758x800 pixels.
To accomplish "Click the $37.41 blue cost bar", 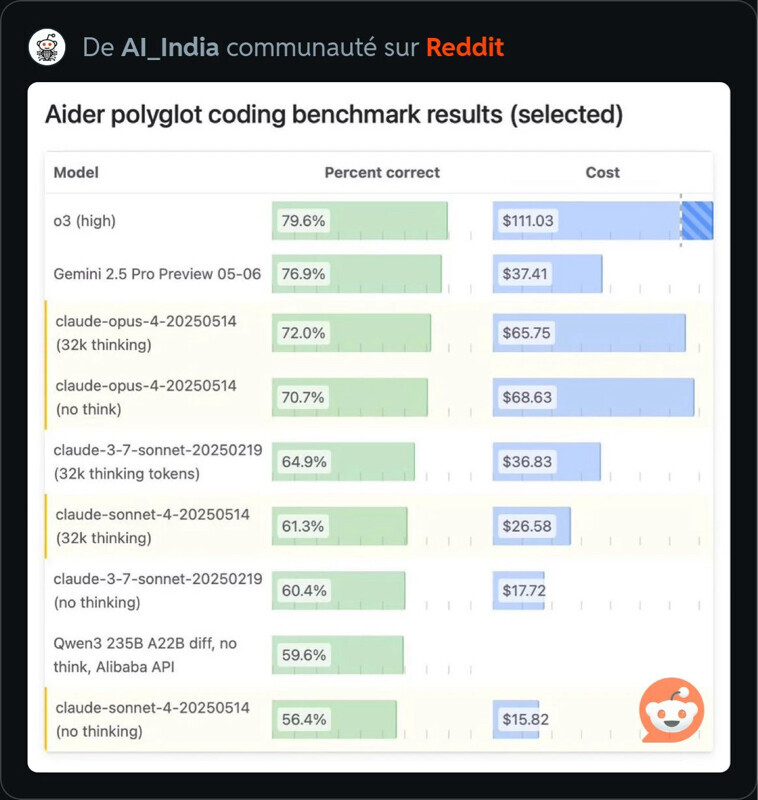I will tap(547, 273).
